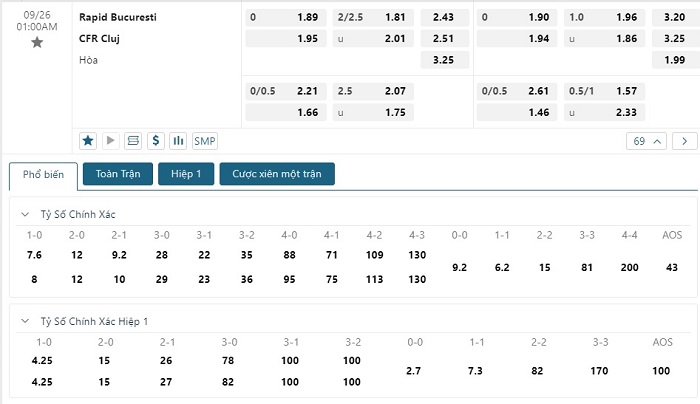This screenshot has width=700, height=404.
Task: Pick correct score 3-1 home odds 22
Action: tap(204, 255)
